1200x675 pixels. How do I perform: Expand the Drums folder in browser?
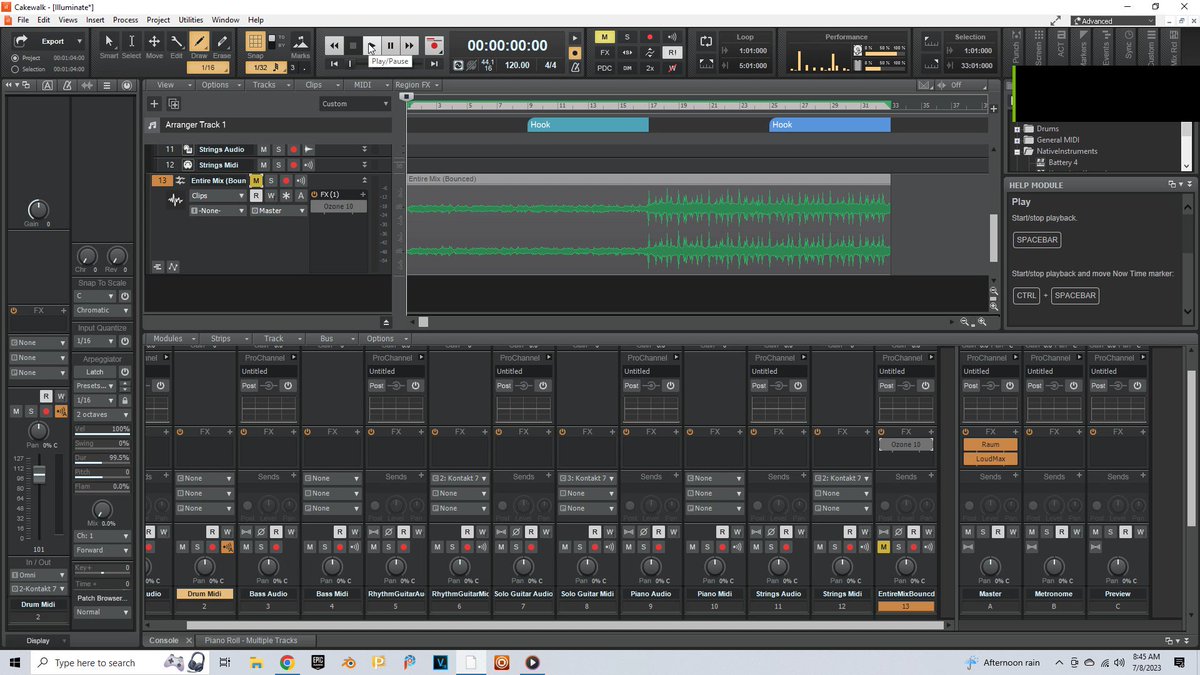[1018, 129]
